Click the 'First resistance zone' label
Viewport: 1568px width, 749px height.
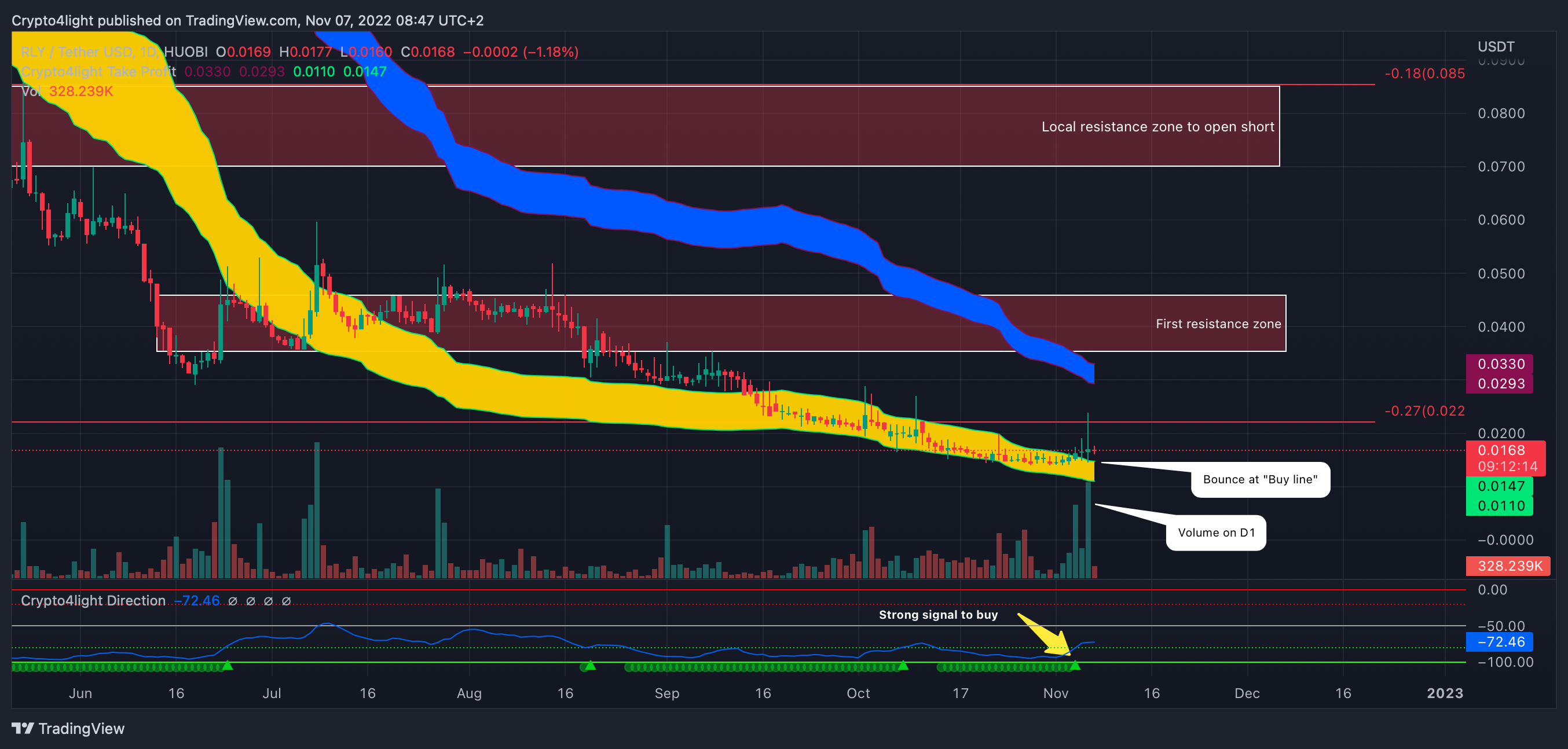coord(1219,324)
